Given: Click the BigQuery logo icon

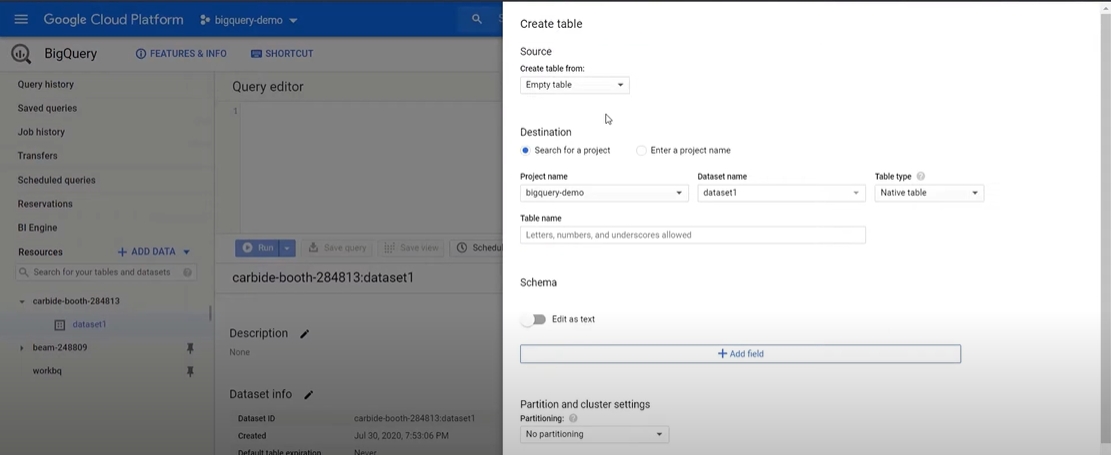Looking at the screenshot, I should (x=21, y=53).
